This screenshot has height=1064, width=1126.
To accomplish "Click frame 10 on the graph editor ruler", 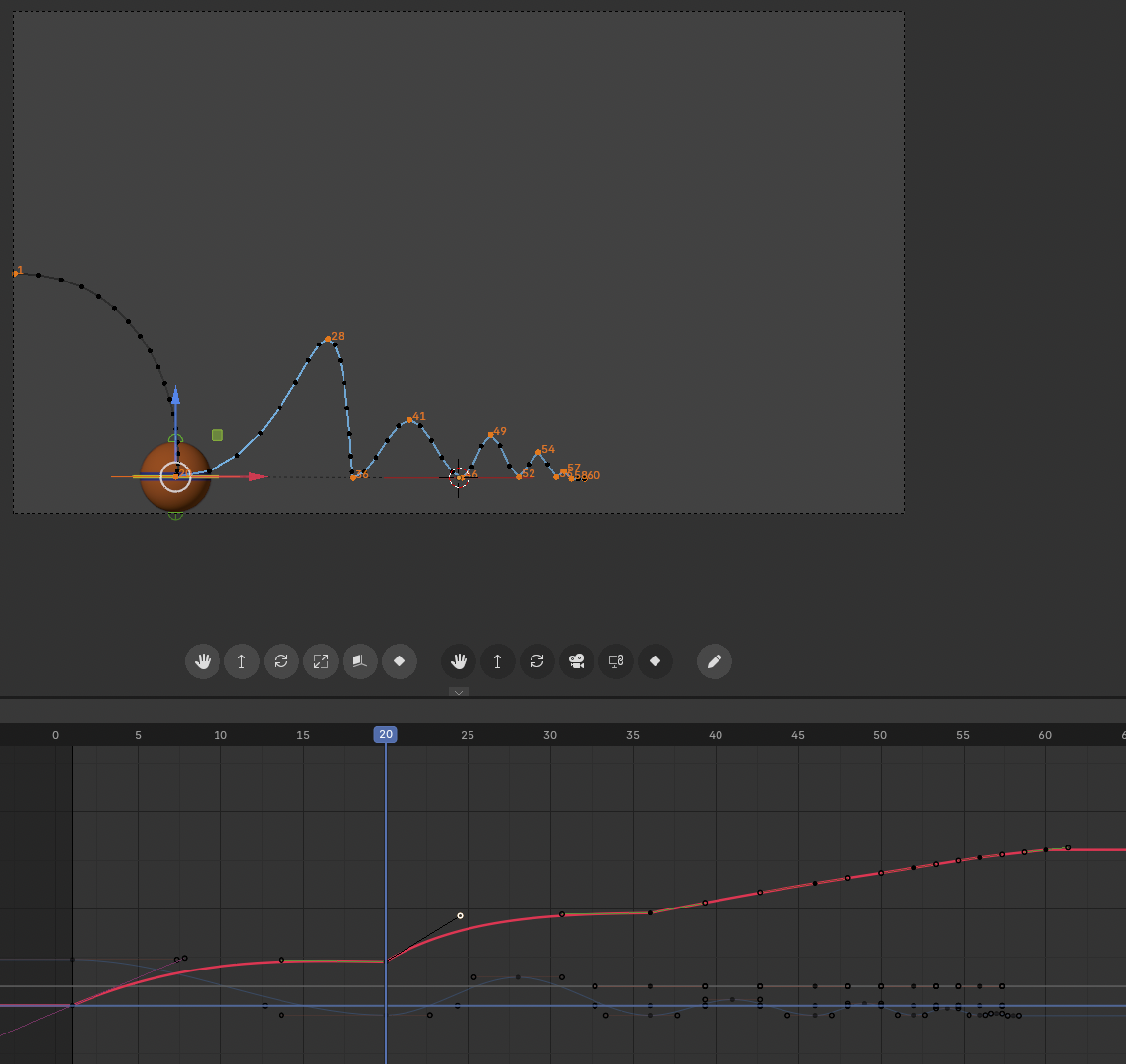I will pos(220,735).
